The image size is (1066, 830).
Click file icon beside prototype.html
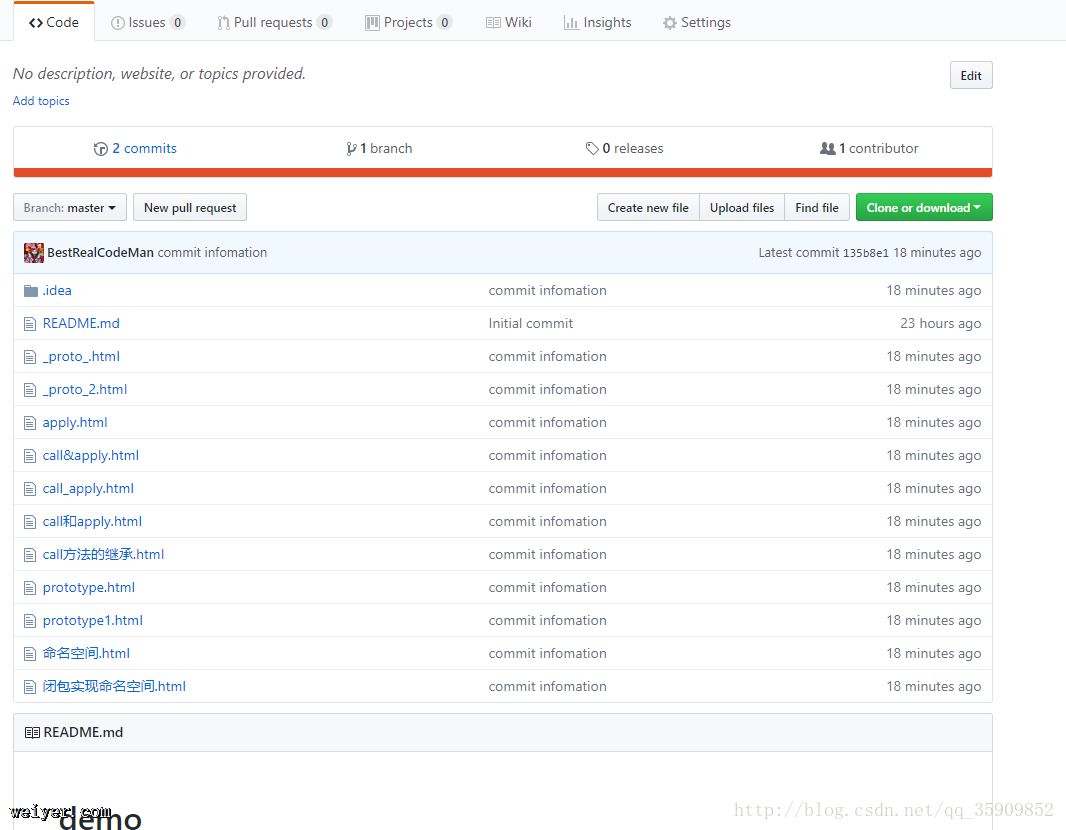click(x=30, y=589)
